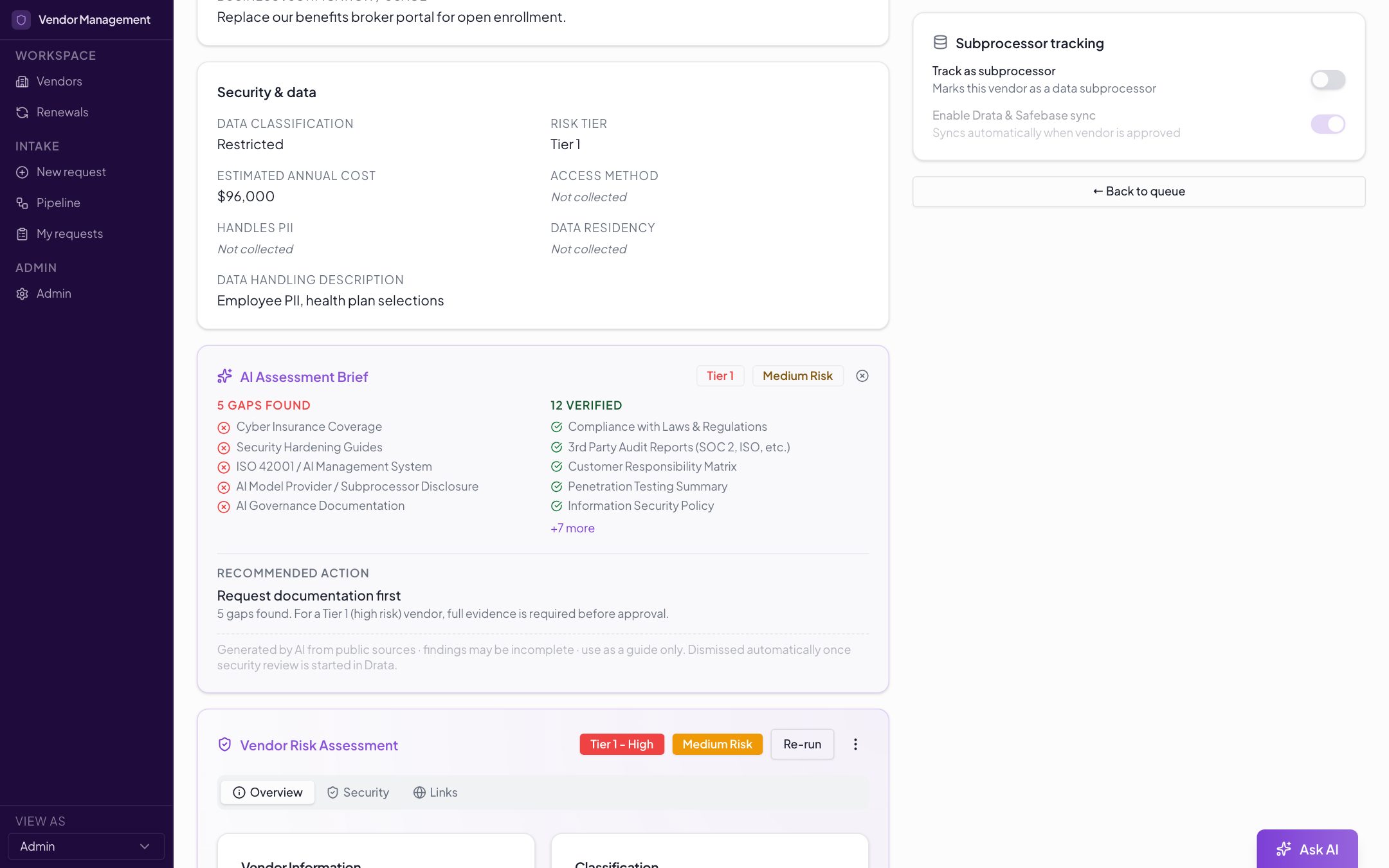Click the Vendor Management shield logo icon
The image size is (1389, 868).
pyautogui.click(x=21, y=20)
